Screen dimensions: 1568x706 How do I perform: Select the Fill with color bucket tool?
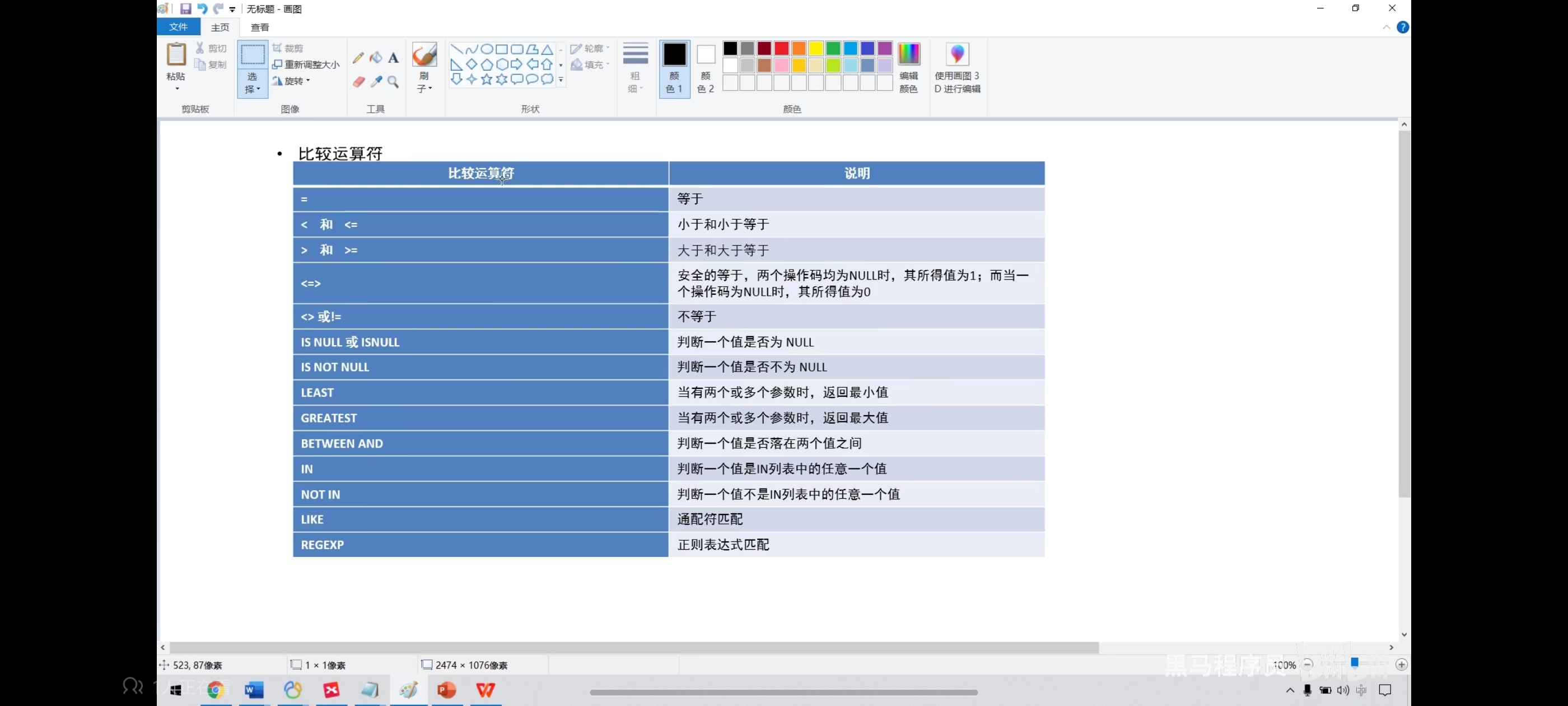376,58
